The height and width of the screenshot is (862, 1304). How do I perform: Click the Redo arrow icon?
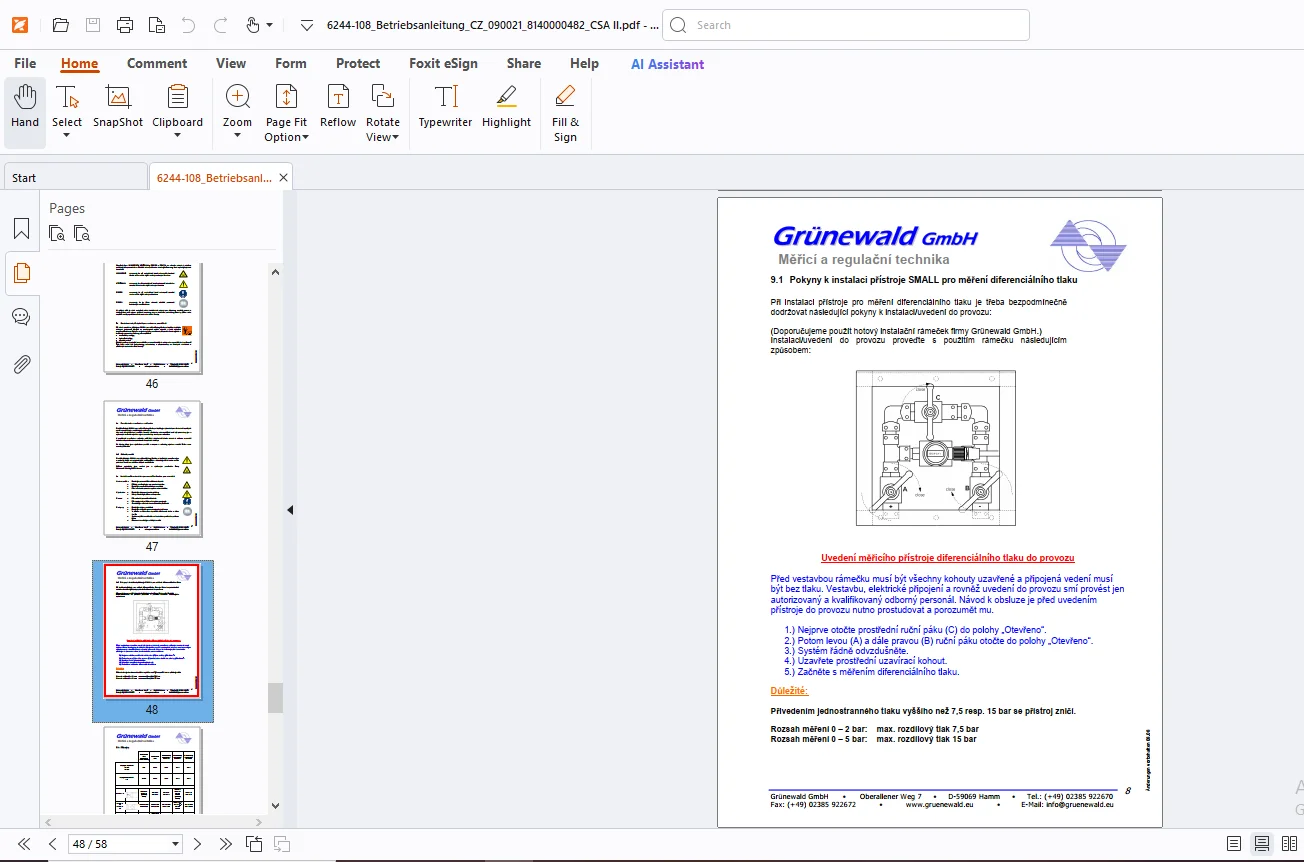(x=221, y=25)
